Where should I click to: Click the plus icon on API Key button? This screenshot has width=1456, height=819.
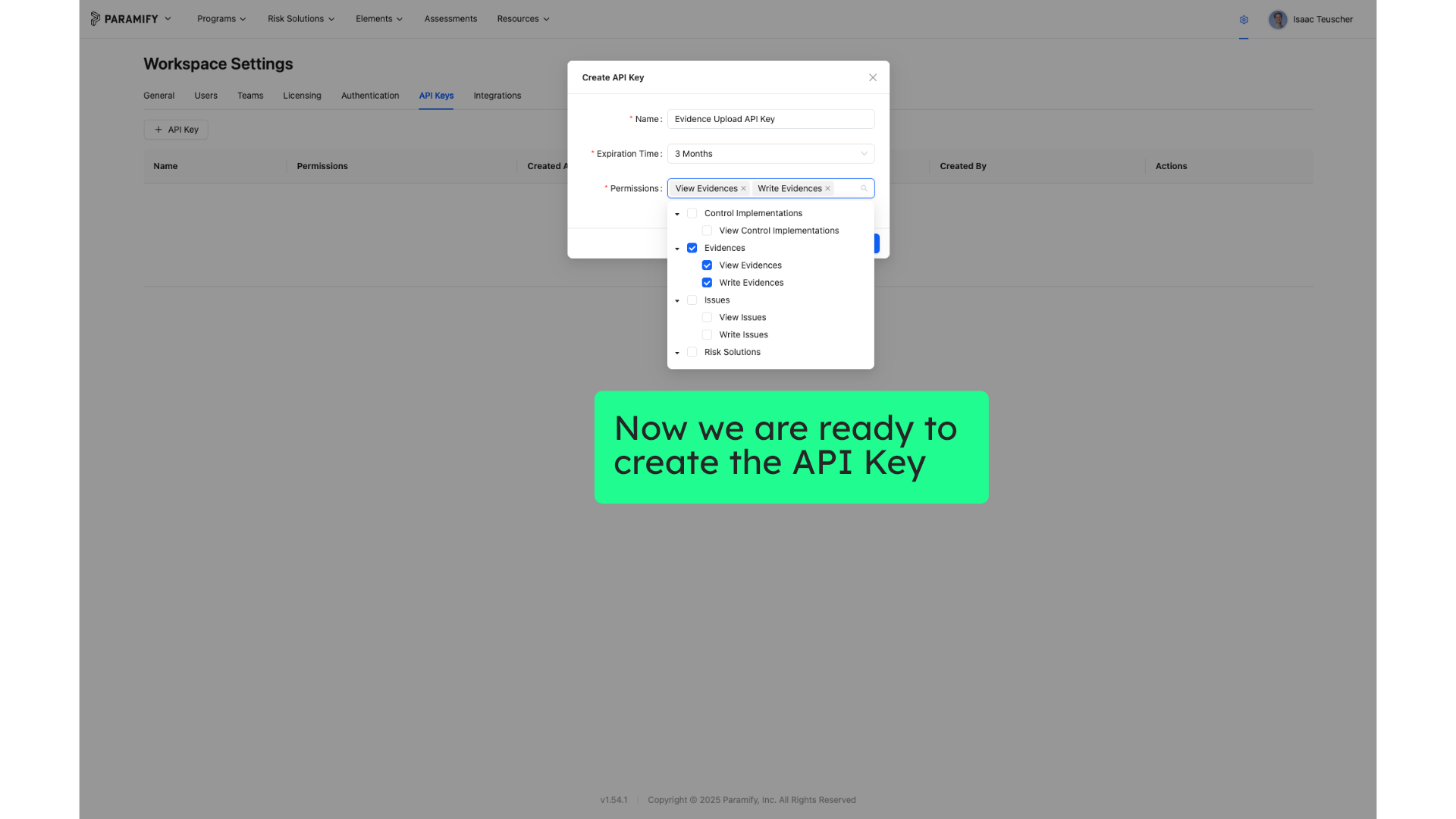[x=158, y=130]
